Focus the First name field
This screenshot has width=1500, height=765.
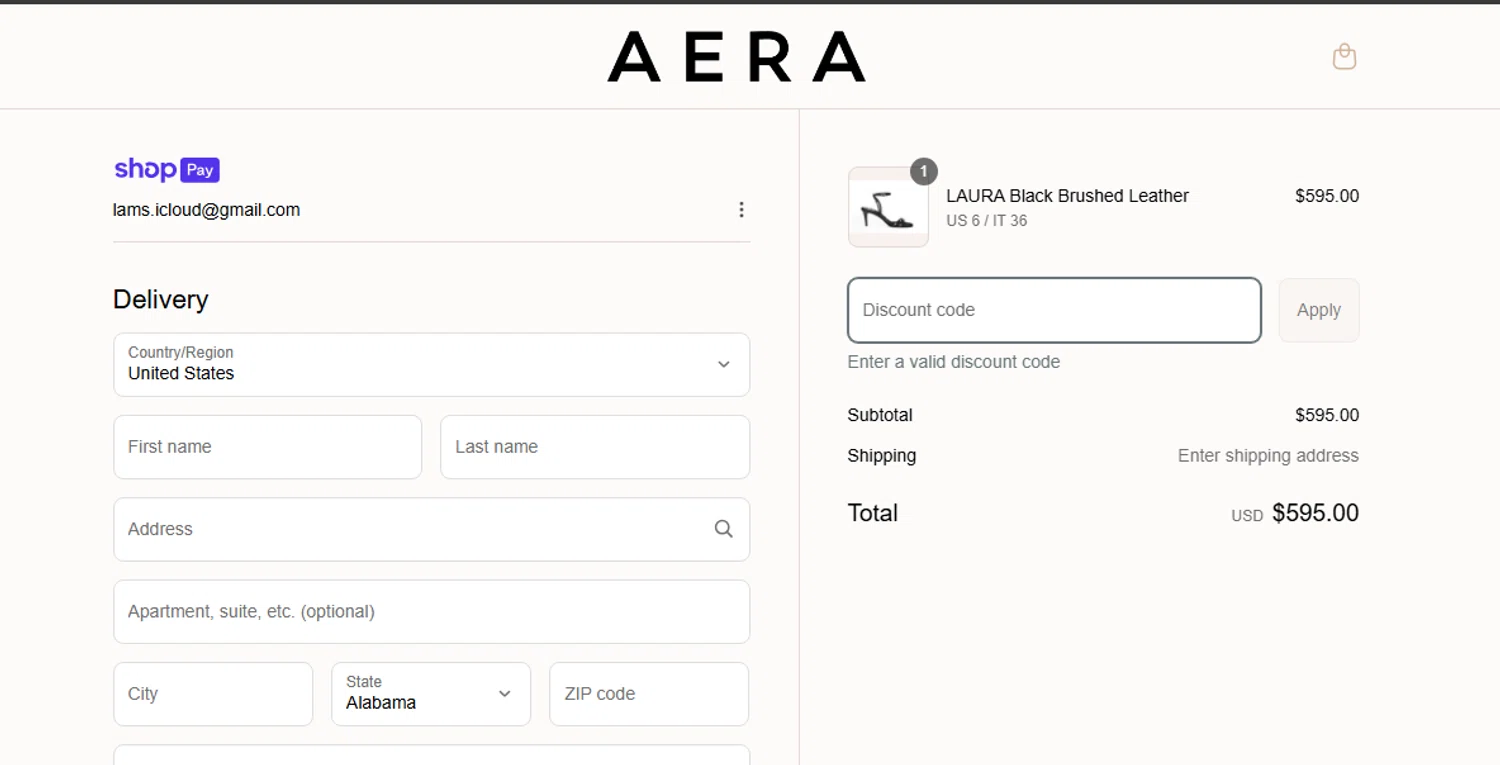tap(268, 447)
